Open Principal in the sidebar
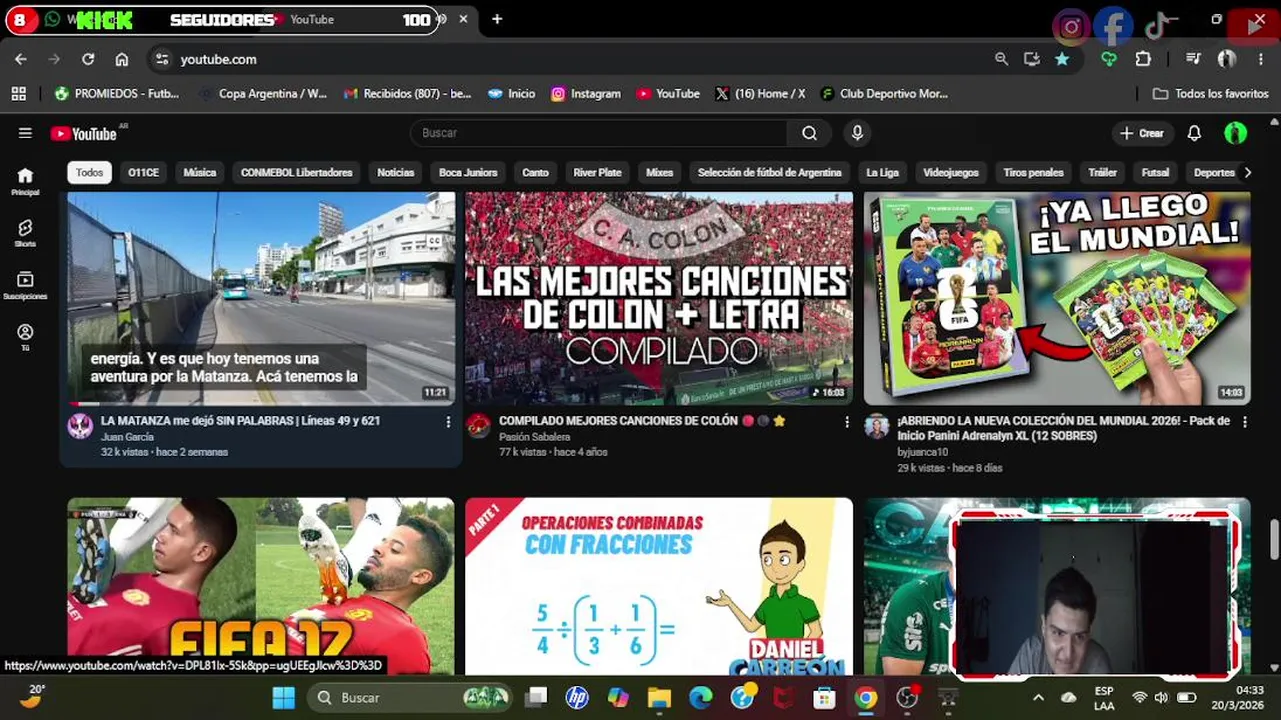 coord(25,181)
